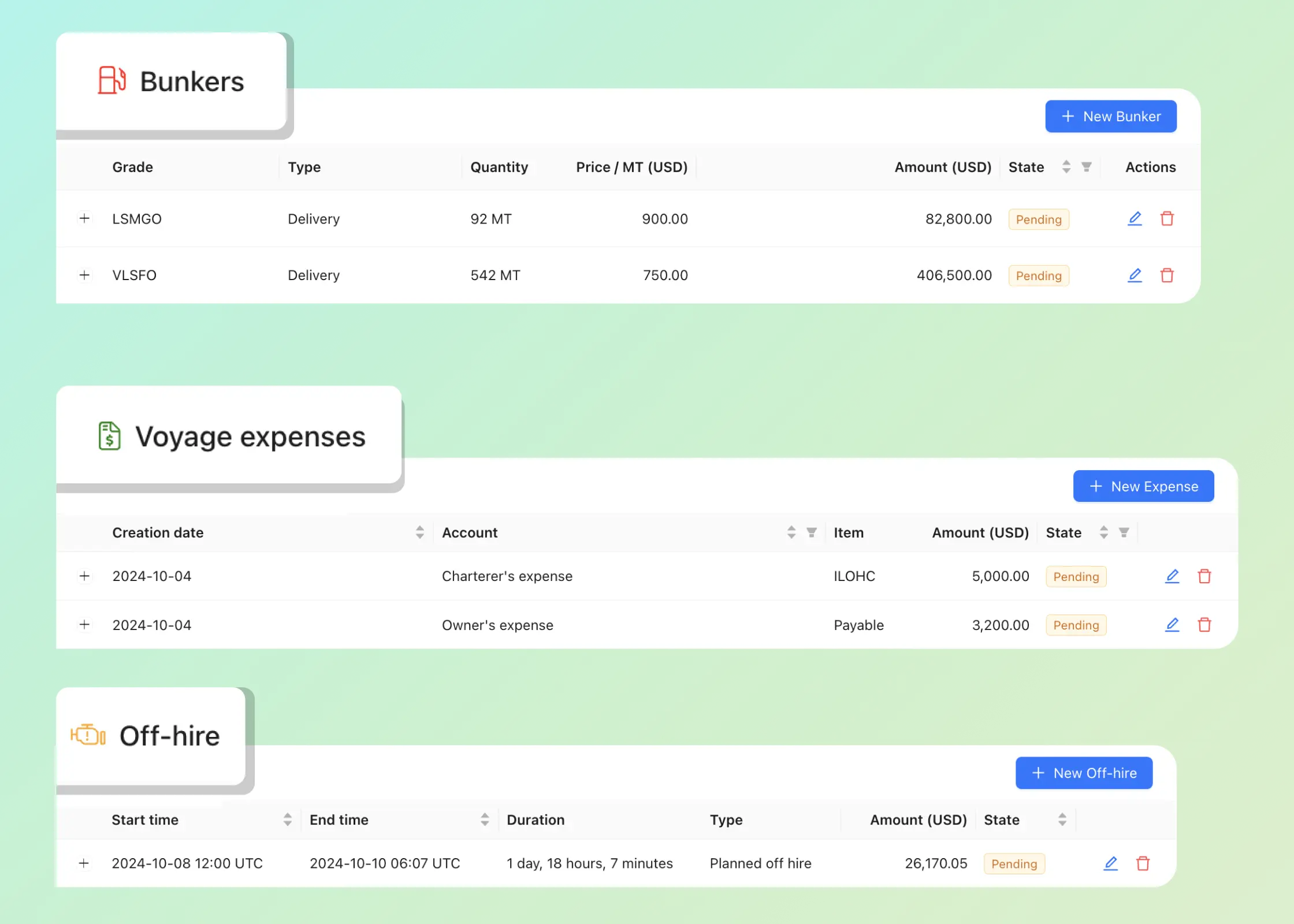Click the Quantity column header
Viewport: 1294px width, 924px height.
click(x=499, y=167)
